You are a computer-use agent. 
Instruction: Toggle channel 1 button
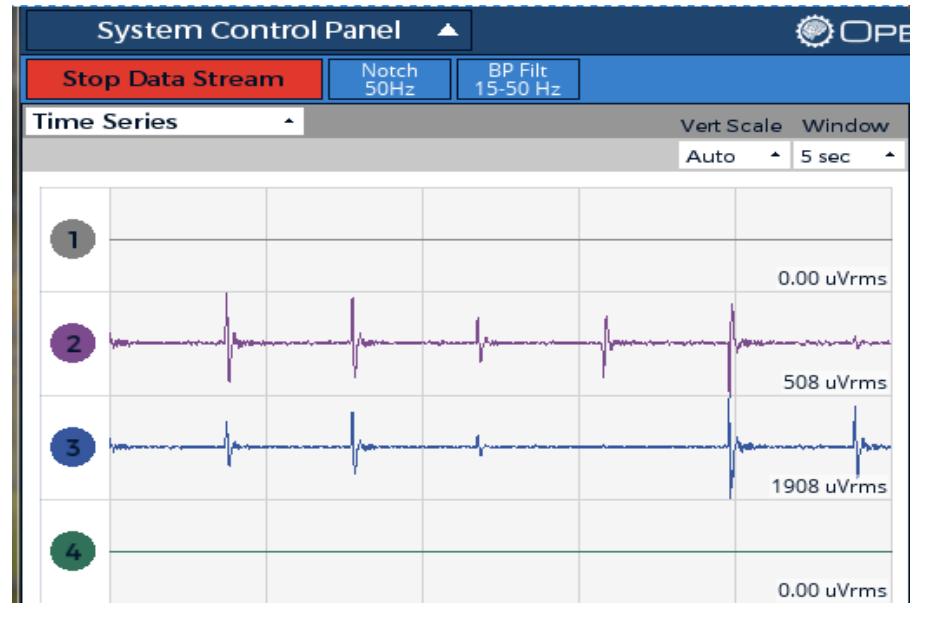73,239
